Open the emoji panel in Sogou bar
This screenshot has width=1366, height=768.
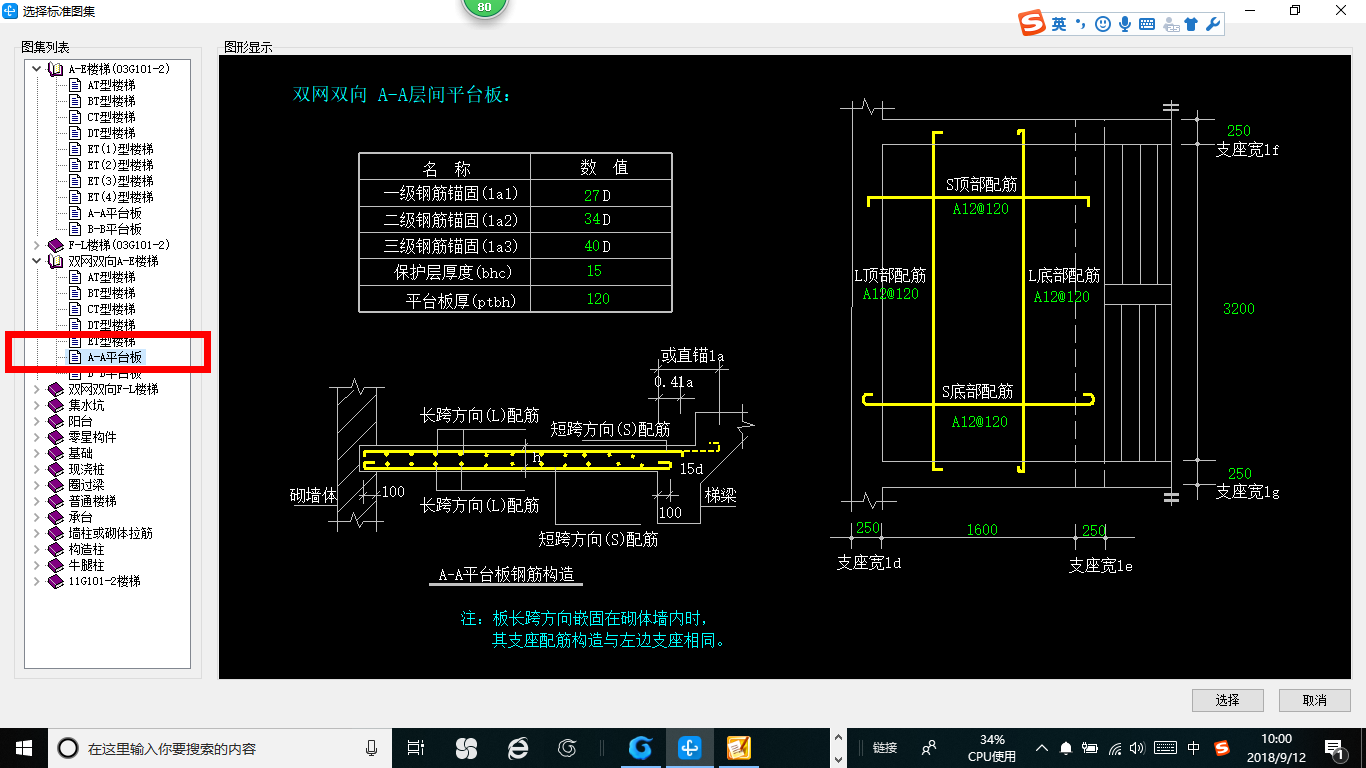1102,24
